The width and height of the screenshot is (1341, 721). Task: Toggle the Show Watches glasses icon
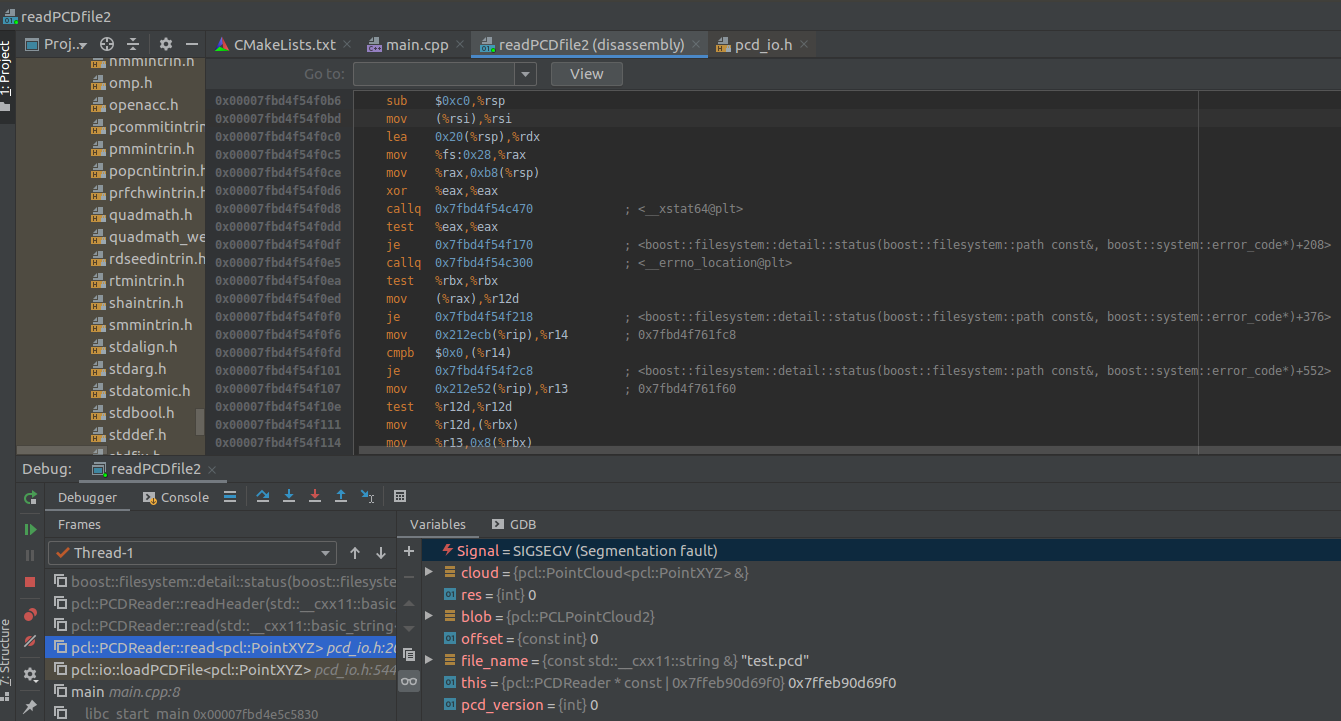point(408,681)
